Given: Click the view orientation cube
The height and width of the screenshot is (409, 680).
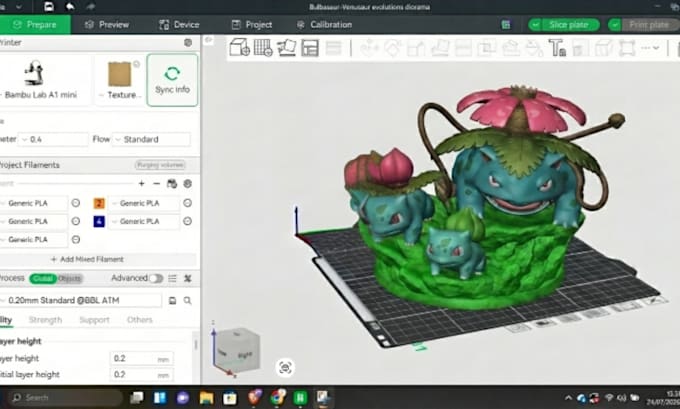Looking at the screenshot, I should [237, 350].
